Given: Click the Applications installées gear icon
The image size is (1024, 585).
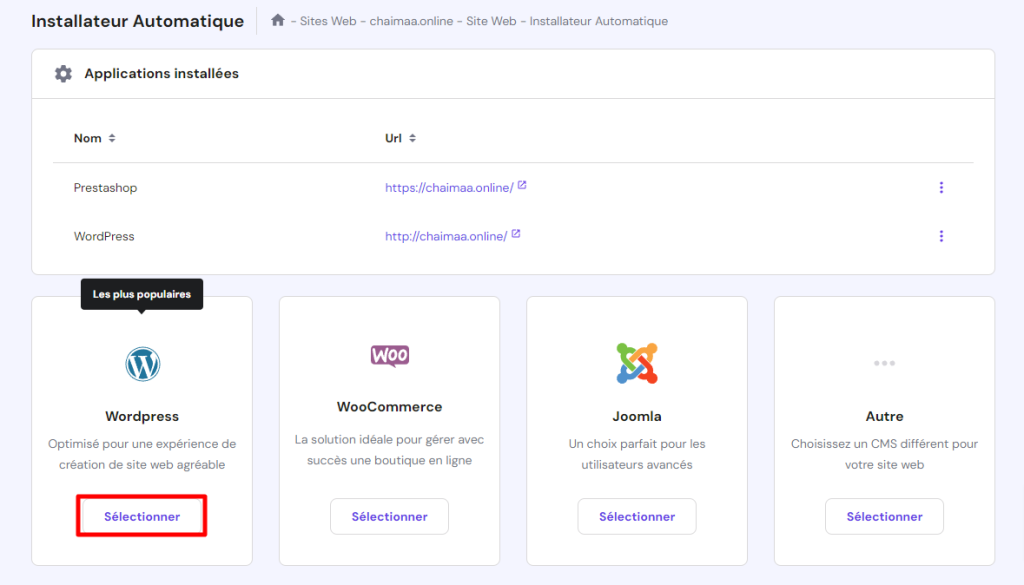Looking at the screenshot, I should click(63, 73).
